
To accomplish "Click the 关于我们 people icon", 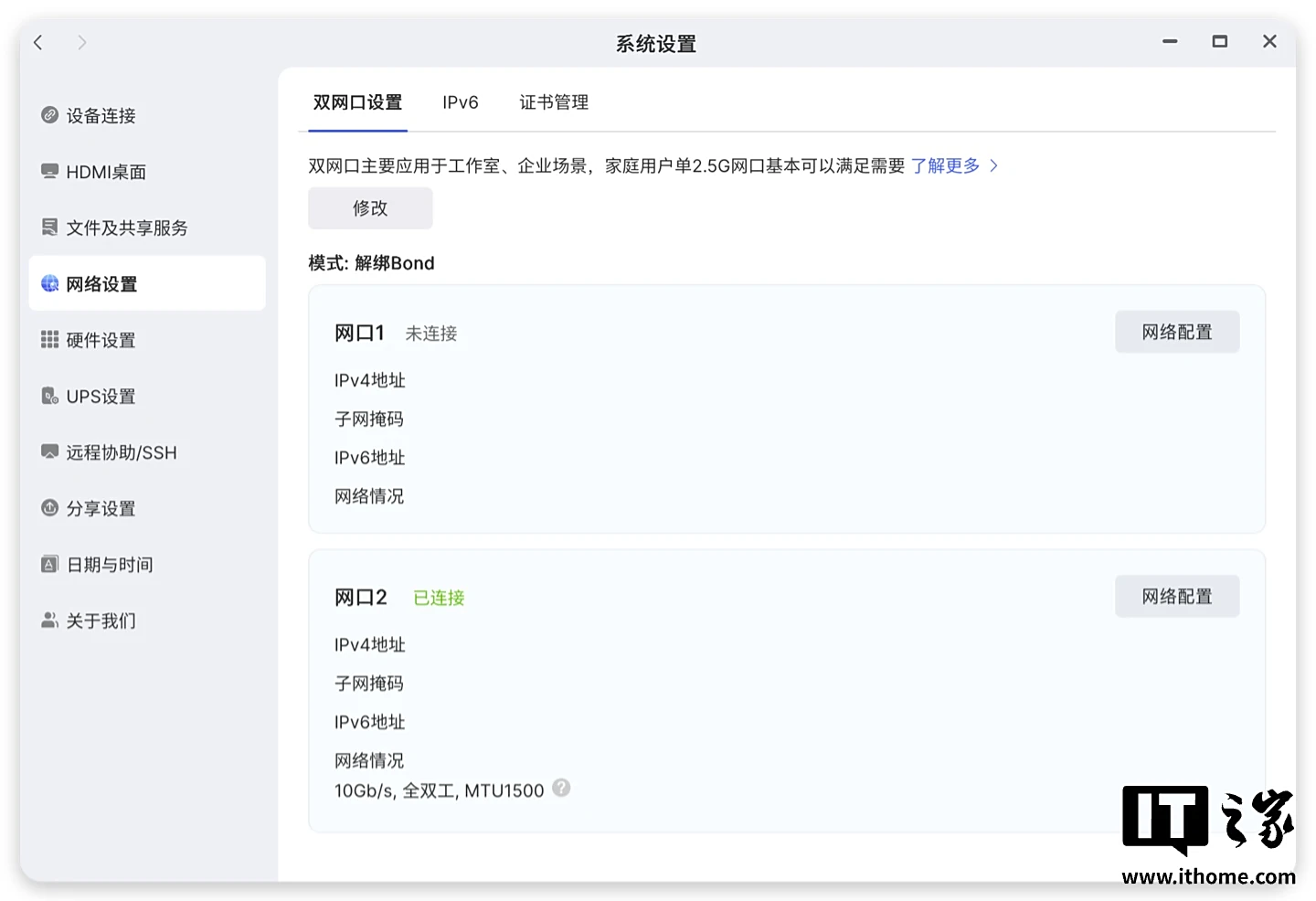I will click(50, 620).
